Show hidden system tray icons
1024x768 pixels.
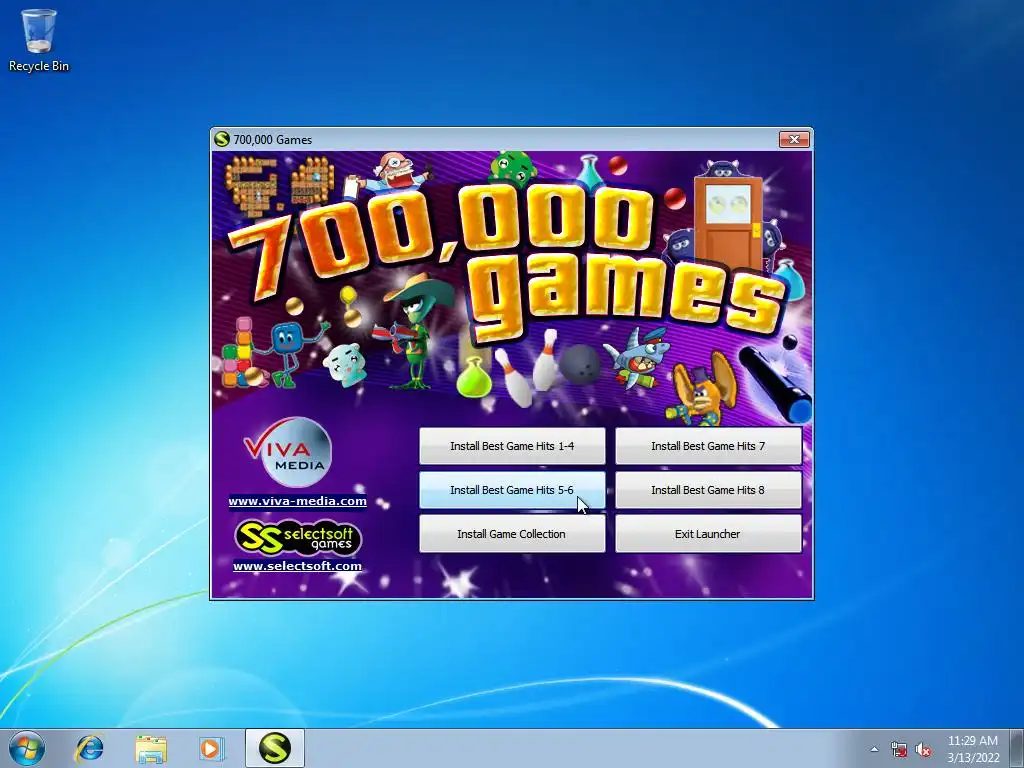pos(874,749)
